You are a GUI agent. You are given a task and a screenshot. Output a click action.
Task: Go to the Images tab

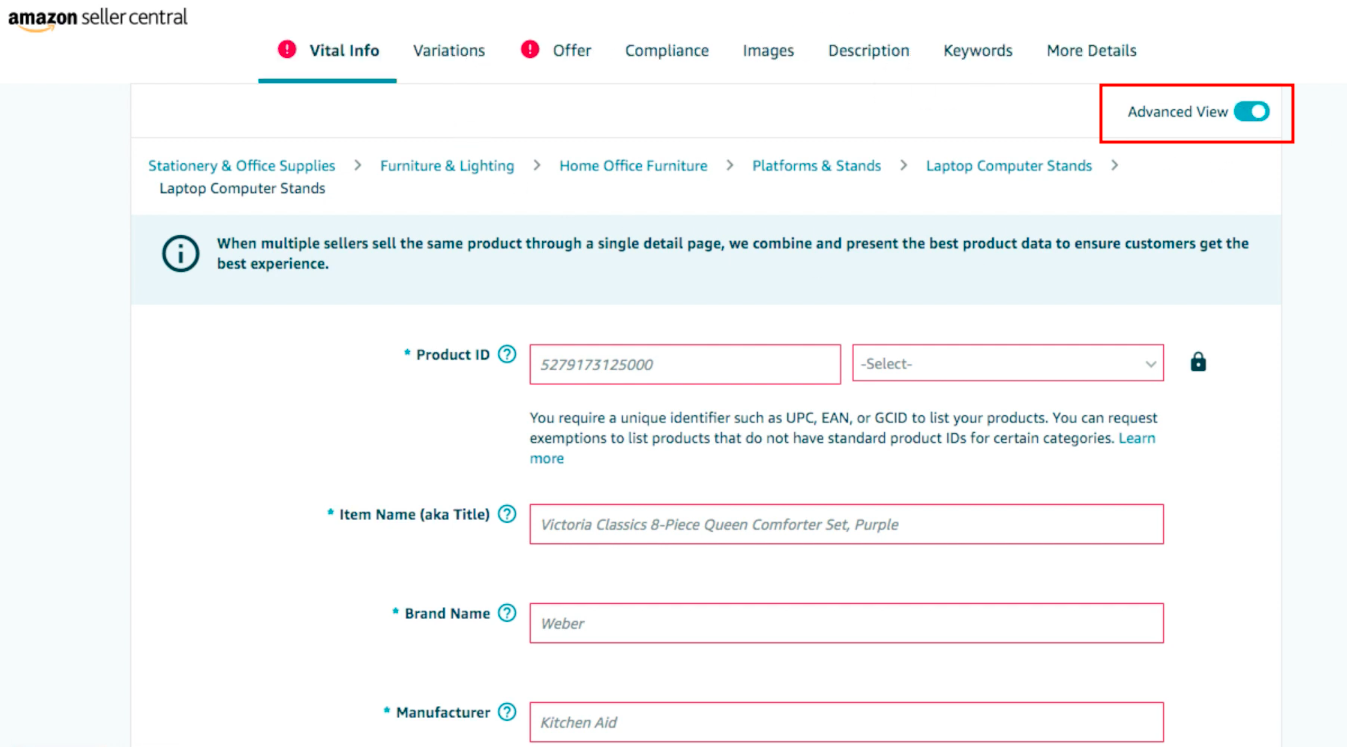[x=768, y=51]
